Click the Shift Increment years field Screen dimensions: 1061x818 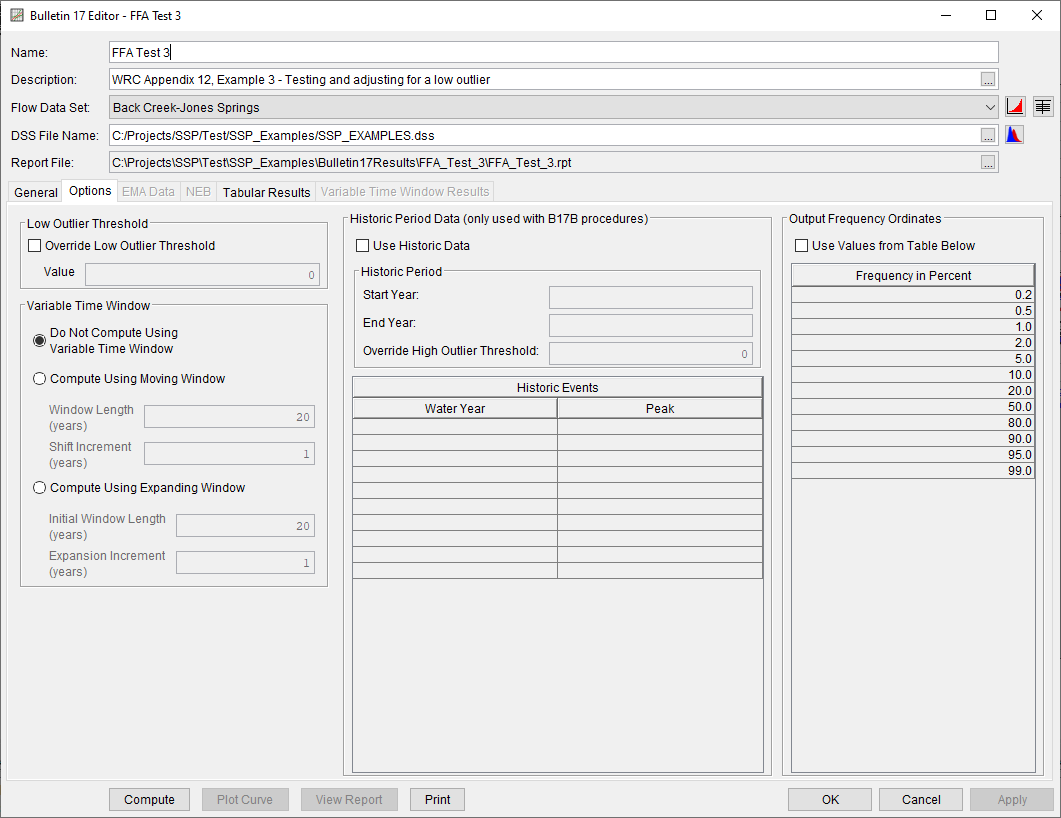pos(229,453)
